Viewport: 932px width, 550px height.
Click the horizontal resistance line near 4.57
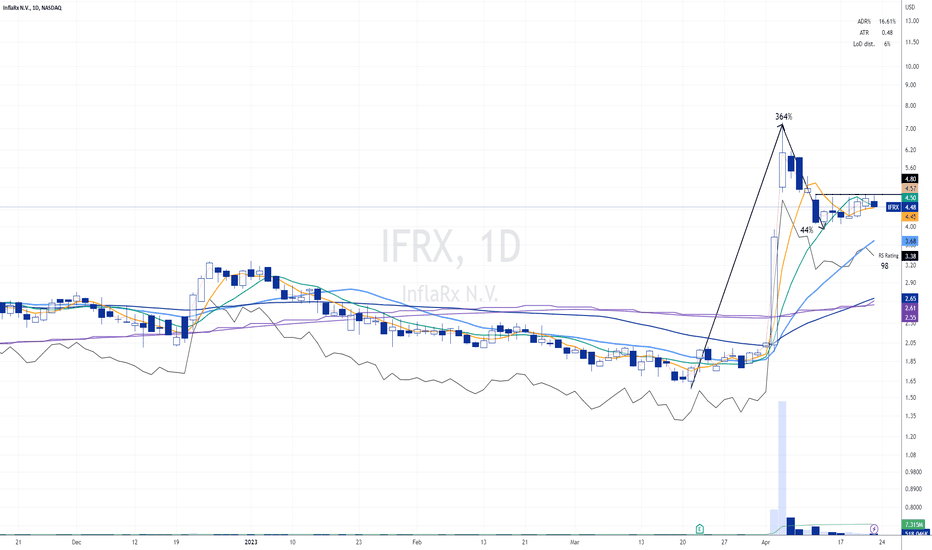[859, 195]
